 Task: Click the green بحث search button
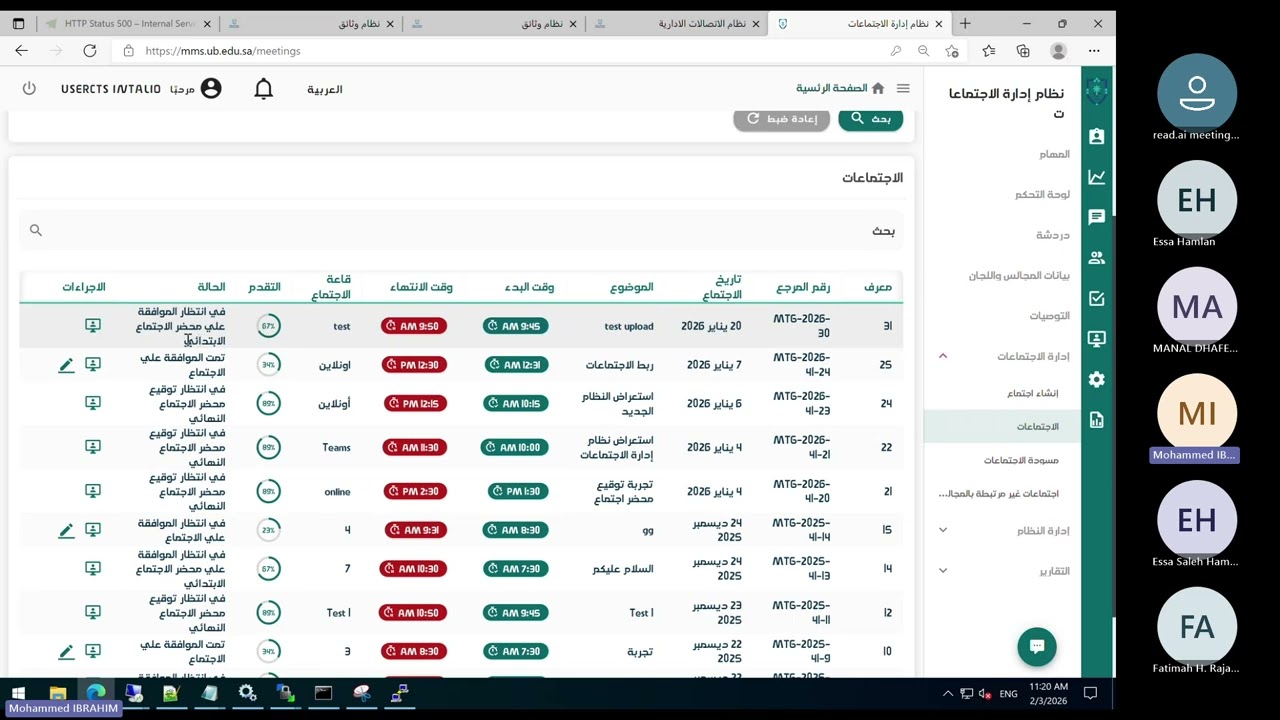click(871, 119)
